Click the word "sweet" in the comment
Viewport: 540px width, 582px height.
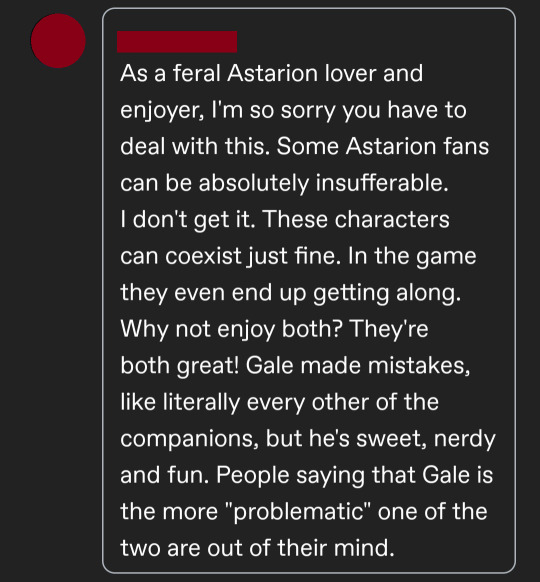pyautogui.click(x=389, y=439)
